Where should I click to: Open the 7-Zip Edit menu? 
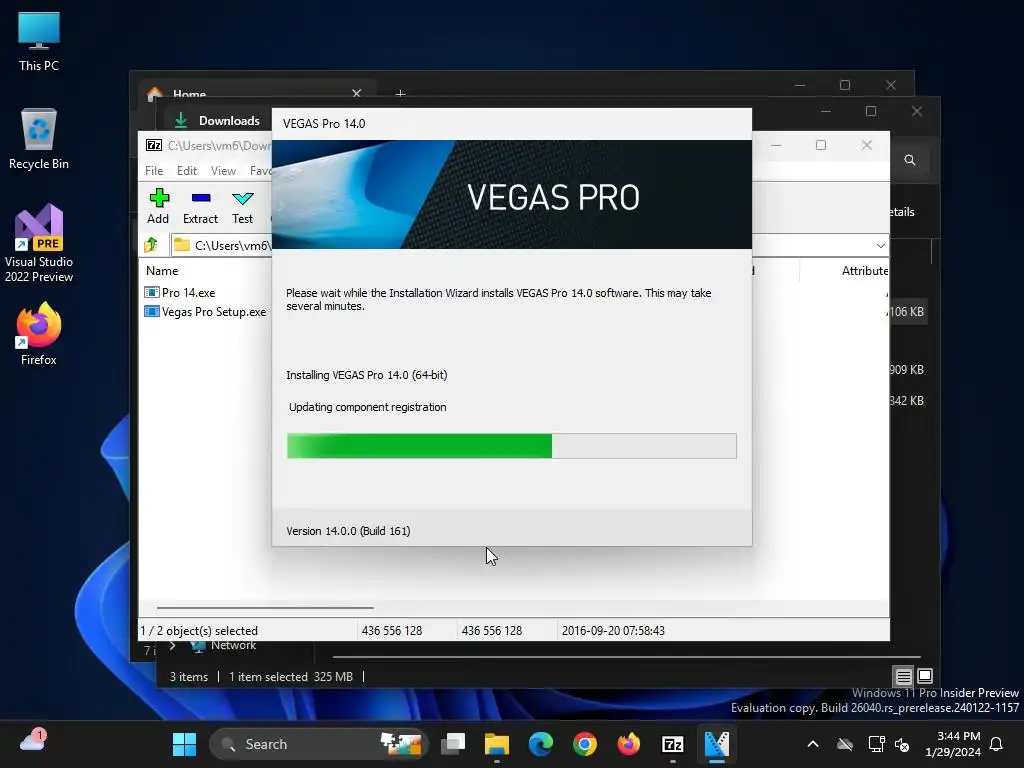pos(186,170)
